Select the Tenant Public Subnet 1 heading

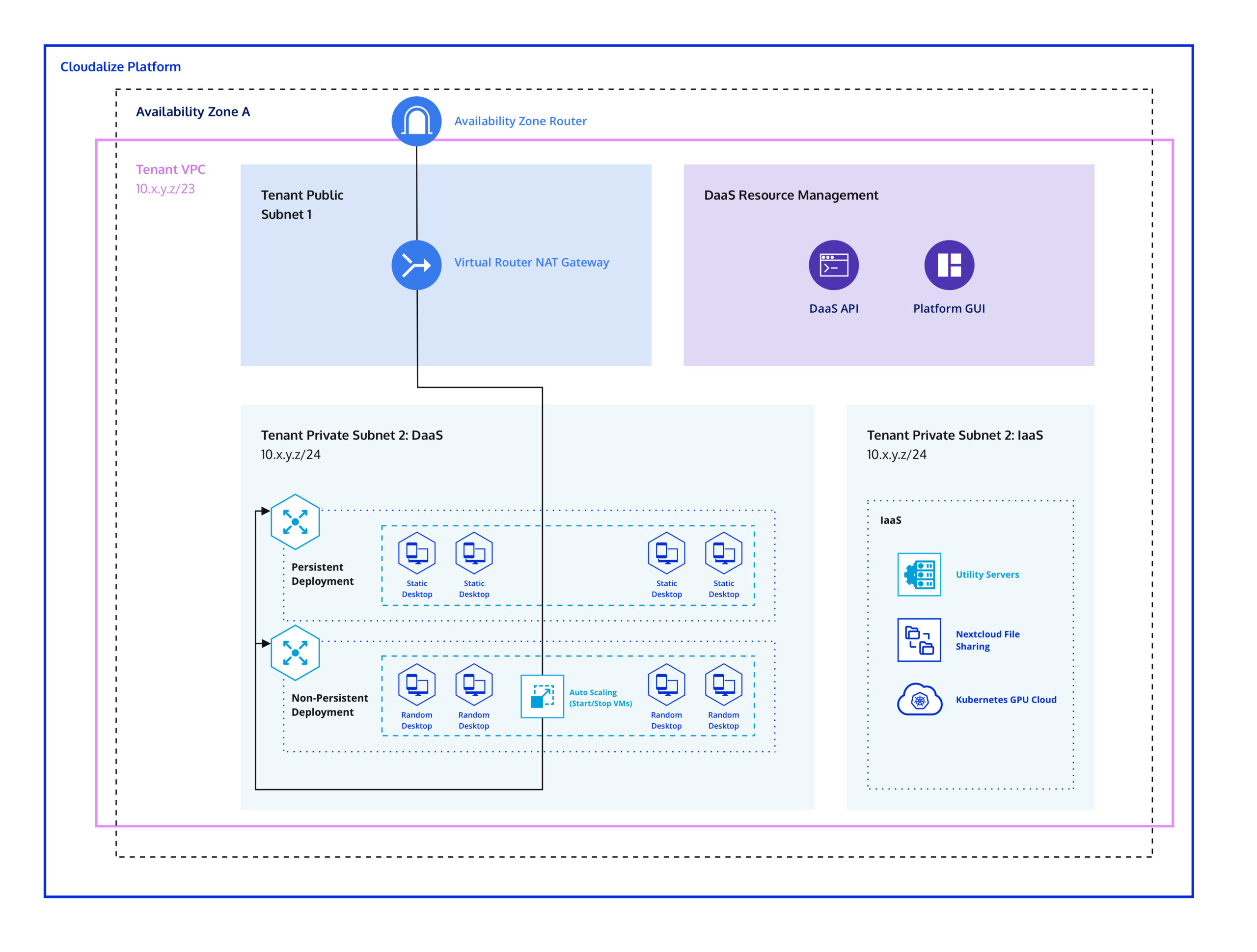pyautogui.click(x=302, y=205)
